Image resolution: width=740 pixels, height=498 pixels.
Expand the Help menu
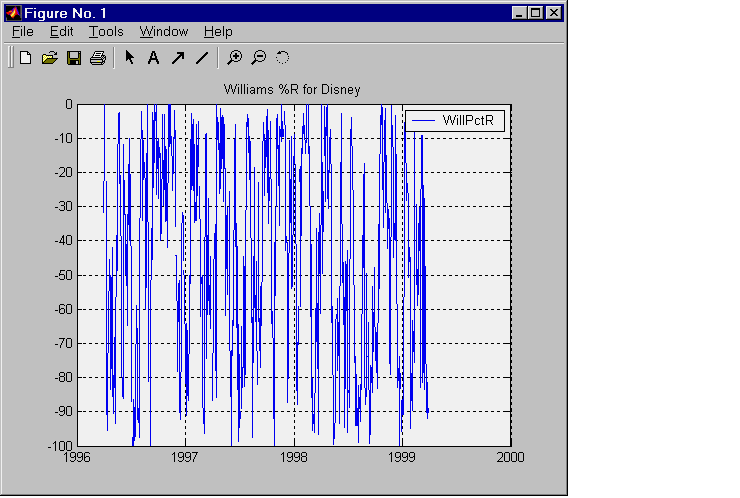217,32
